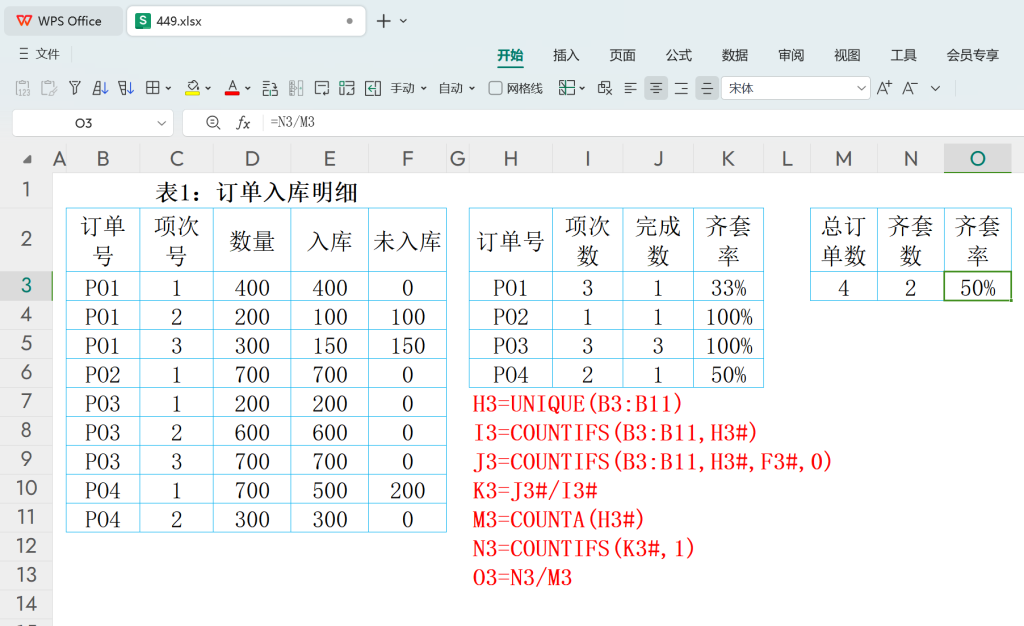
Task: Open the 会员专享 tab
Action: click(972, 55)
